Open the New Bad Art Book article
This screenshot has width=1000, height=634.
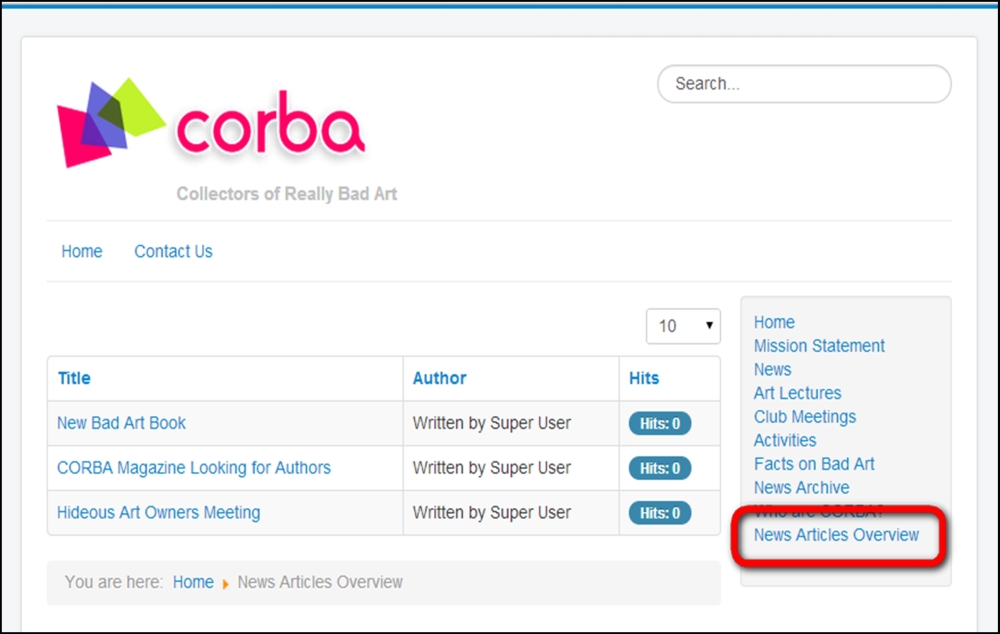121,423
